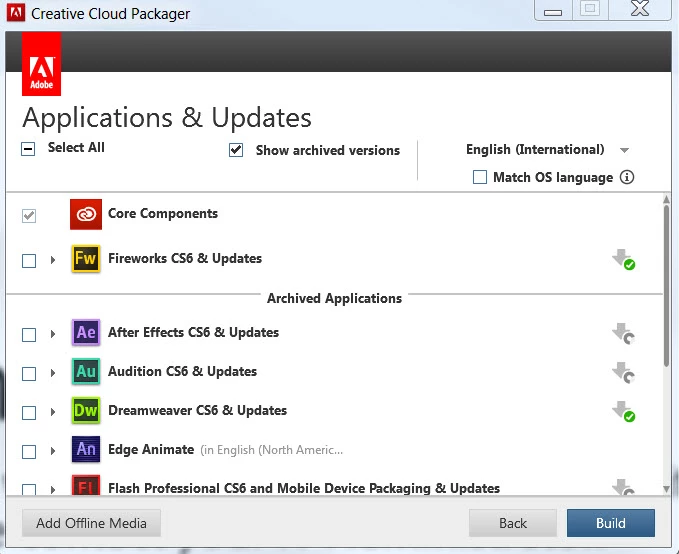Expand the Flash Professional CS6 row

pos(53,489)
